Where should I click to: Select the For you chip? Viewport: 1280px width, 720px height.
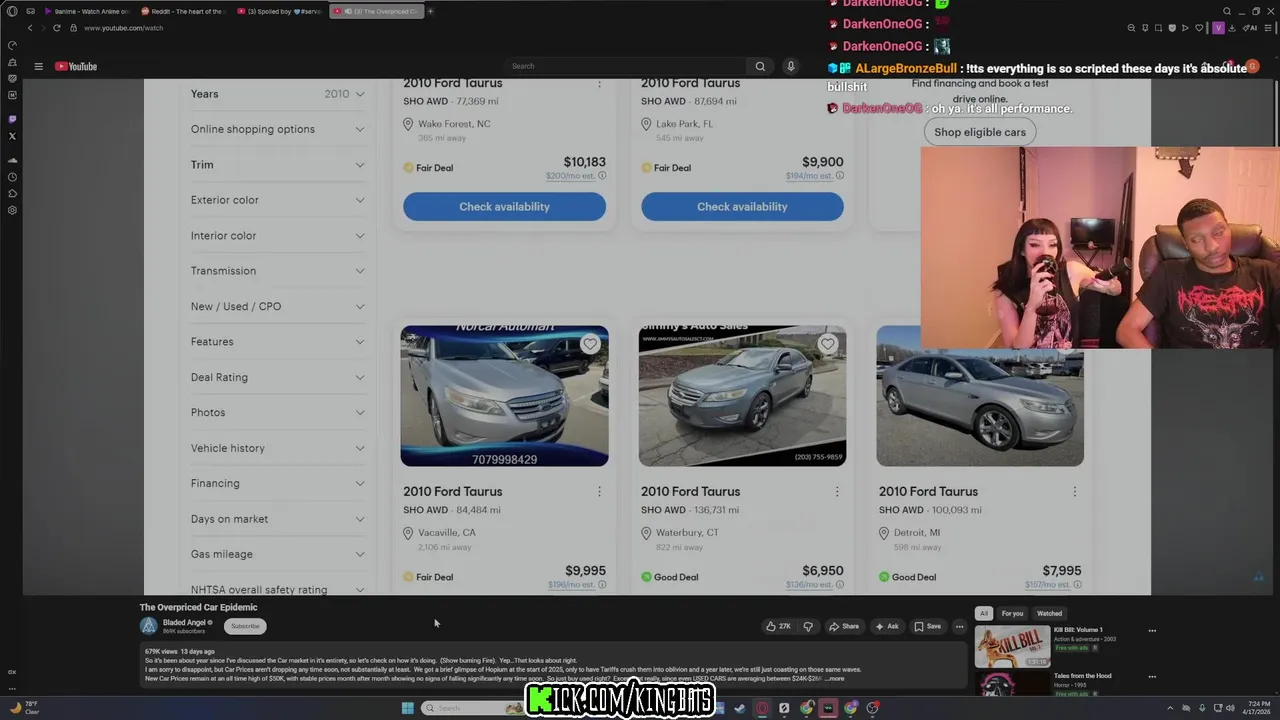tap(1013, 614)
